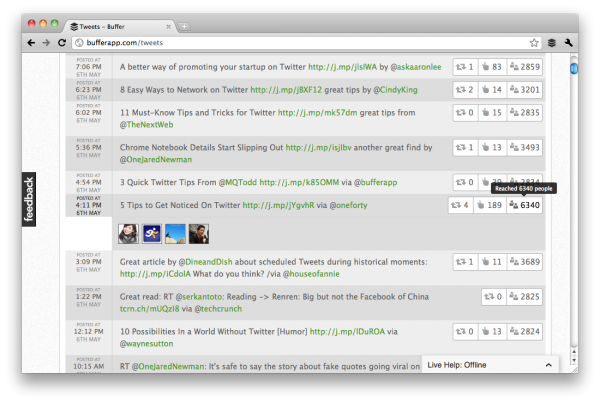Screen dimensions: 600x403
Task: Click the Chrome back arrow
Action: [30, 43]
